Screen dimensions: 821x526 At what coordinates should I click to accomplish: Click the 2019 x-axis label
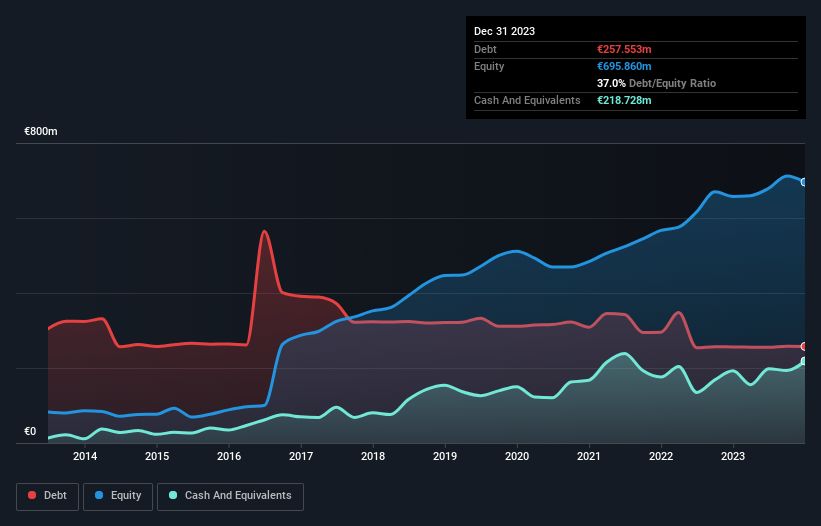[x=445, y=456]
